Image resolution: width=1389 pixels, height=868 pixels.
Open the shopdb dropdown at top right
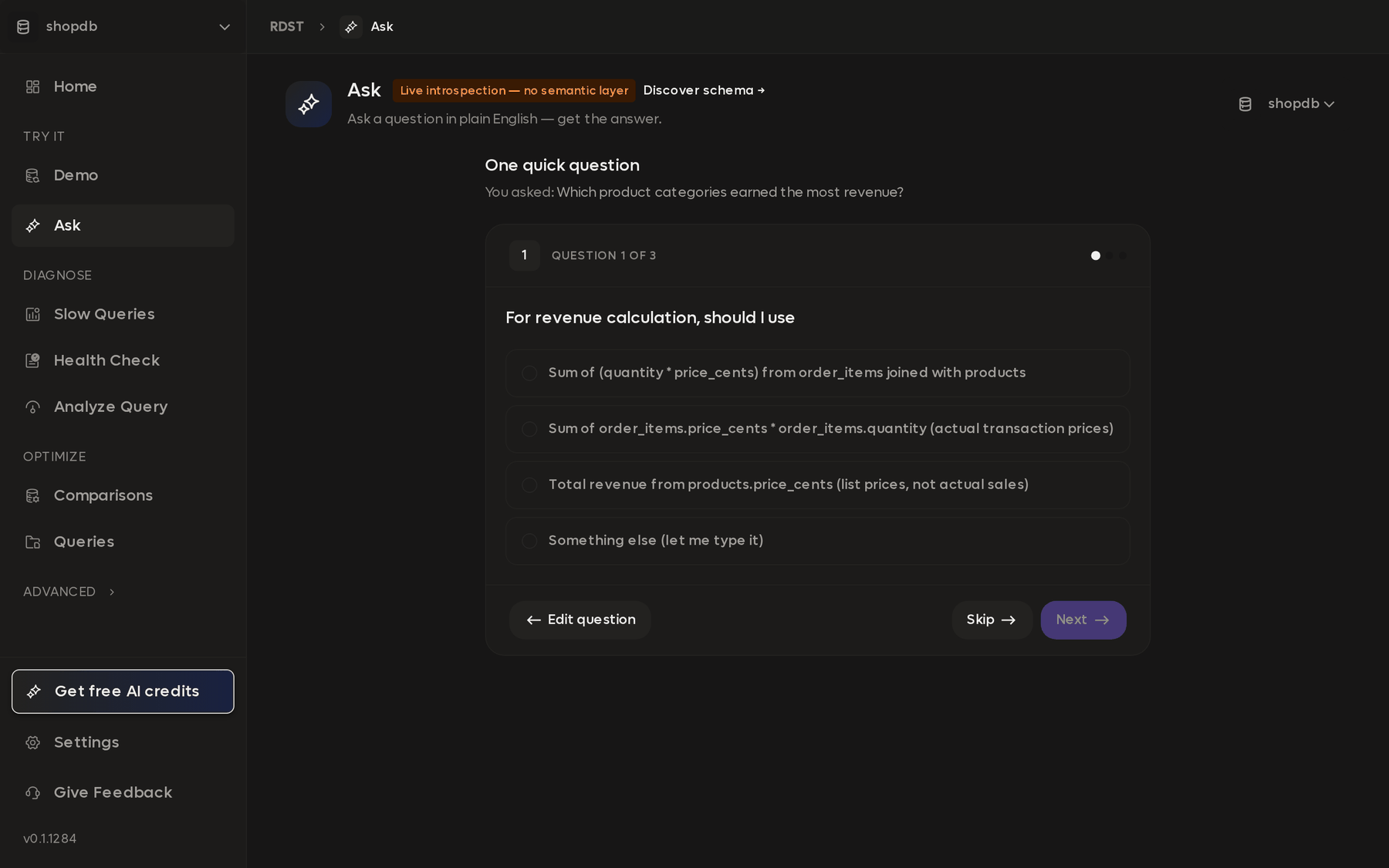tap(1286, 103)
